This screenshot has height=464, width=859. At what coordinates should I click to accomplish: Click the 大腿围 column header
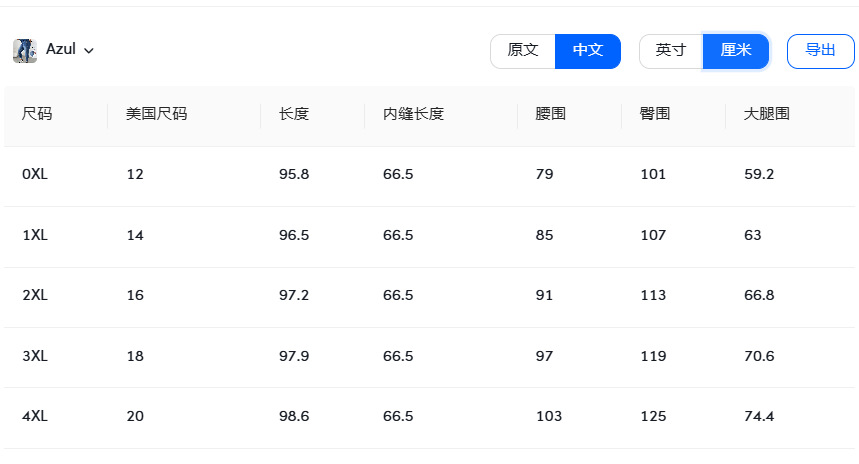(767, 114)
